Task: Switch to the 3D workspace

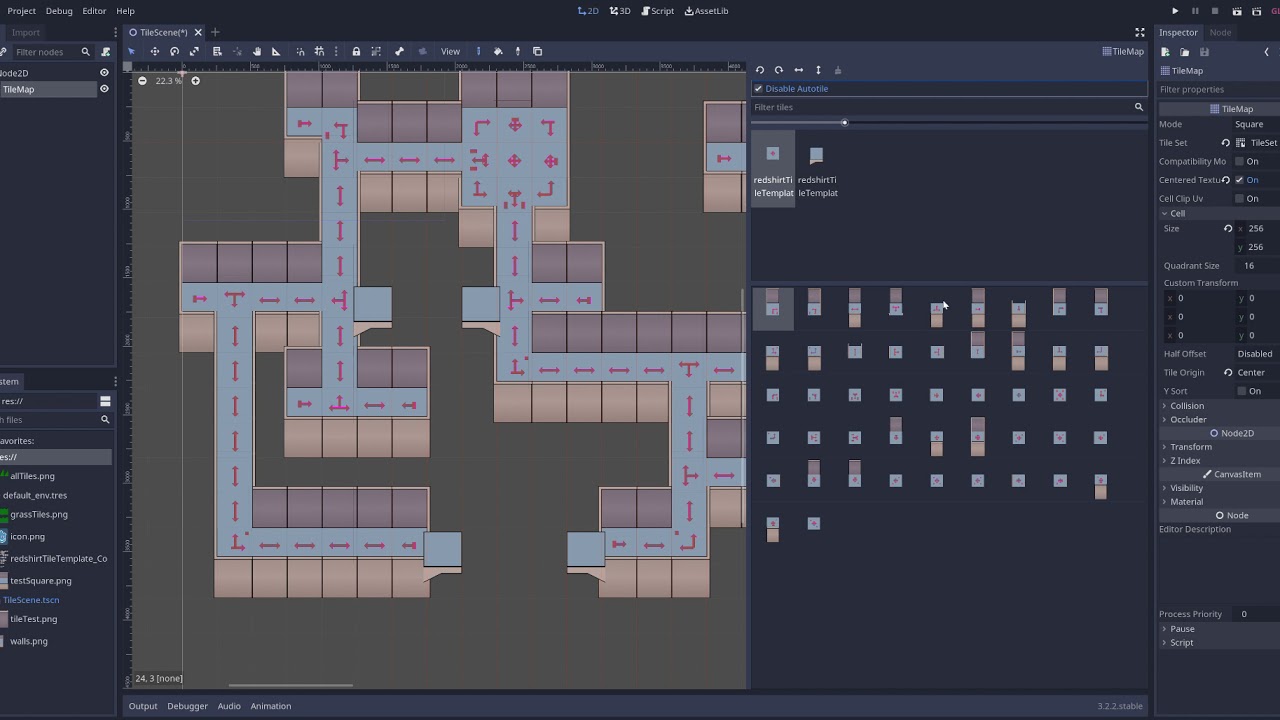Action: point(620,11)
